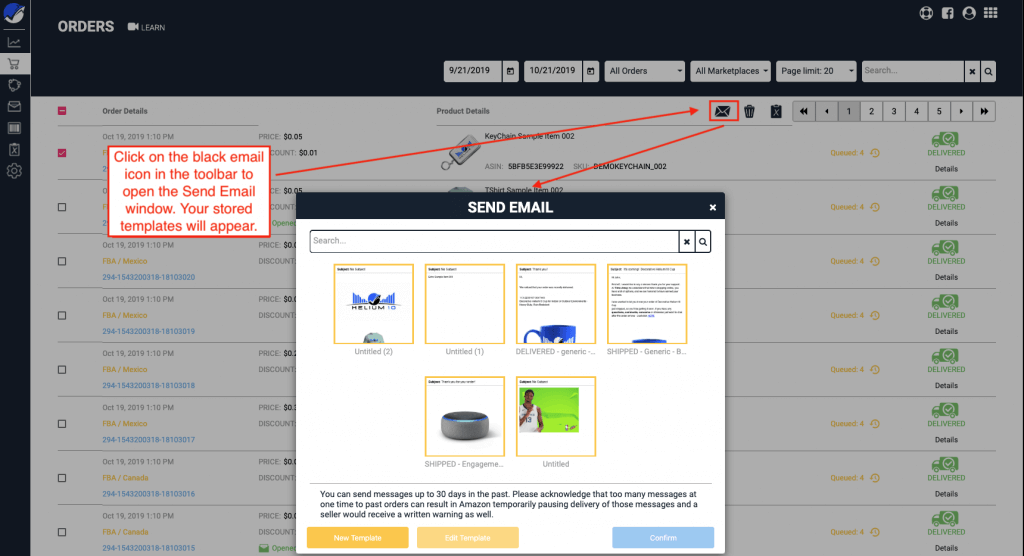This screenshot has height=556, width=1024.
Task: Open the shopping cart sidebar icon
Action: coord(14,63)
